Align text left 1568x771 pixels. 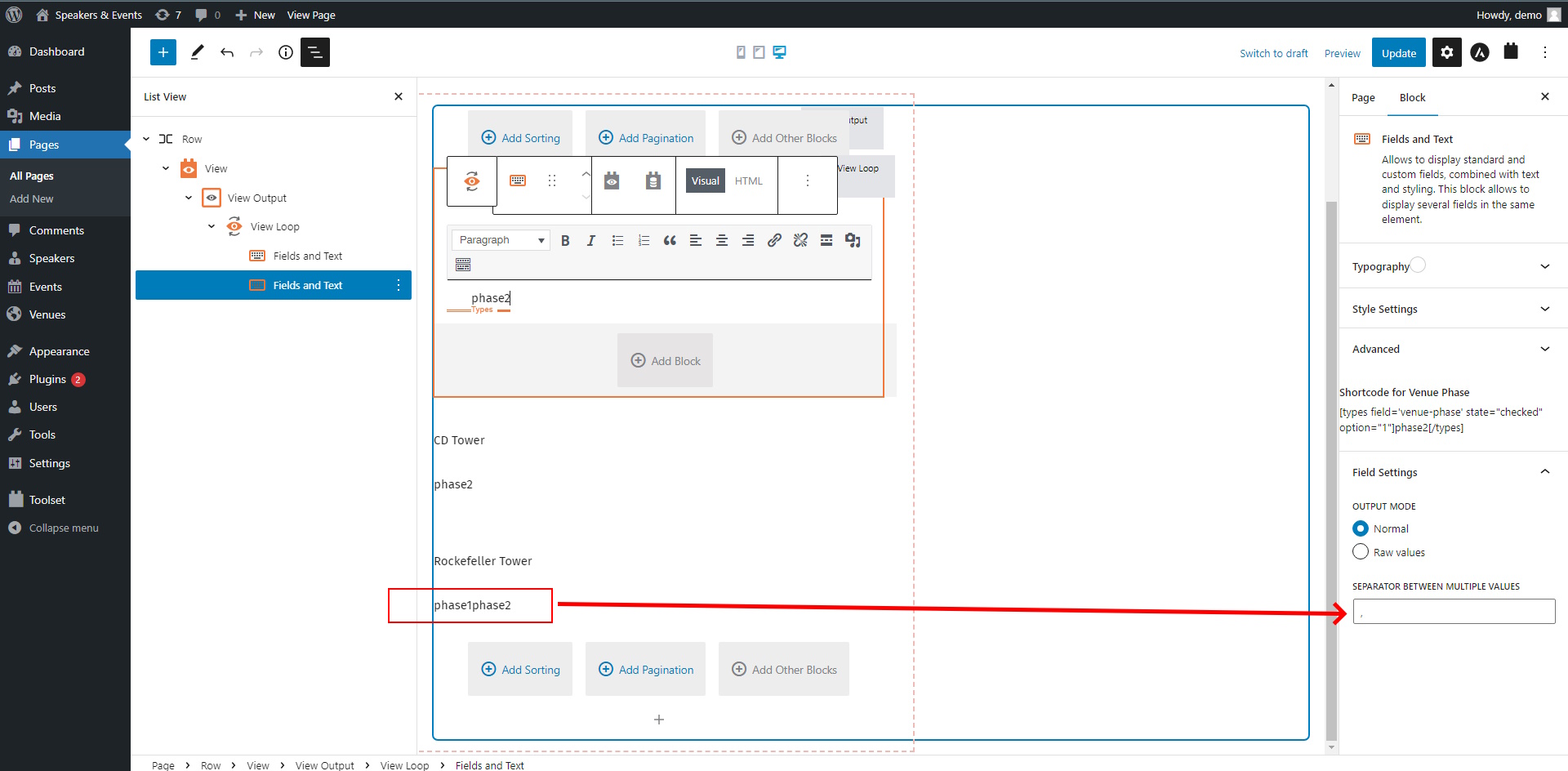tap(696, 240)
